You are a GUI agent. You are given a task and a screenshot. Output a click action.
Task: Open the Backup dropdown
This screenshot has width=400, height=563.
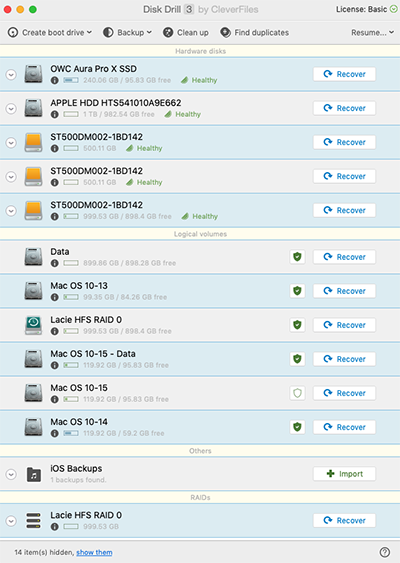click(x=127, y=32)
